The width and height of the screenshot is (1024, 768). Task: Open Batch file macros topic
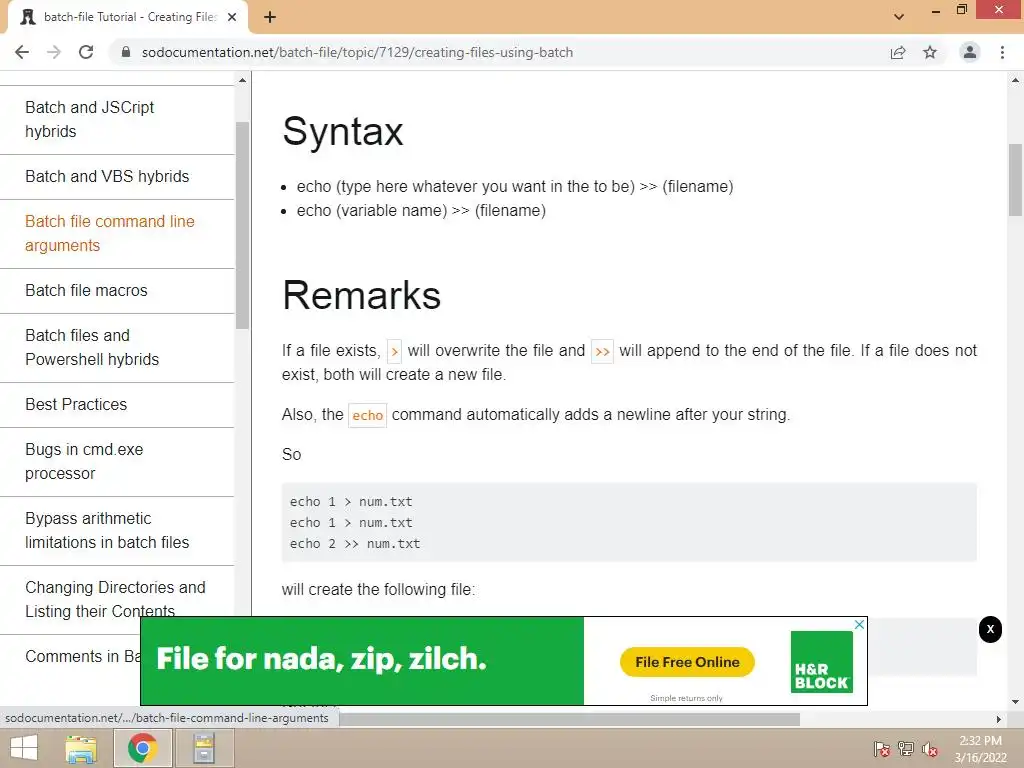point(117,291)
